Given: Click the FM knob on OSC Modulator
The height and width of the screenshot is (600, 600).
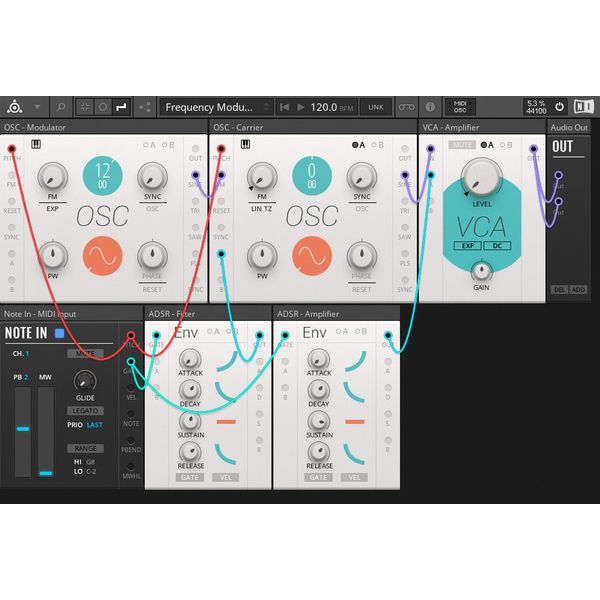Looking at the screenshot, I should pos(52,177).
